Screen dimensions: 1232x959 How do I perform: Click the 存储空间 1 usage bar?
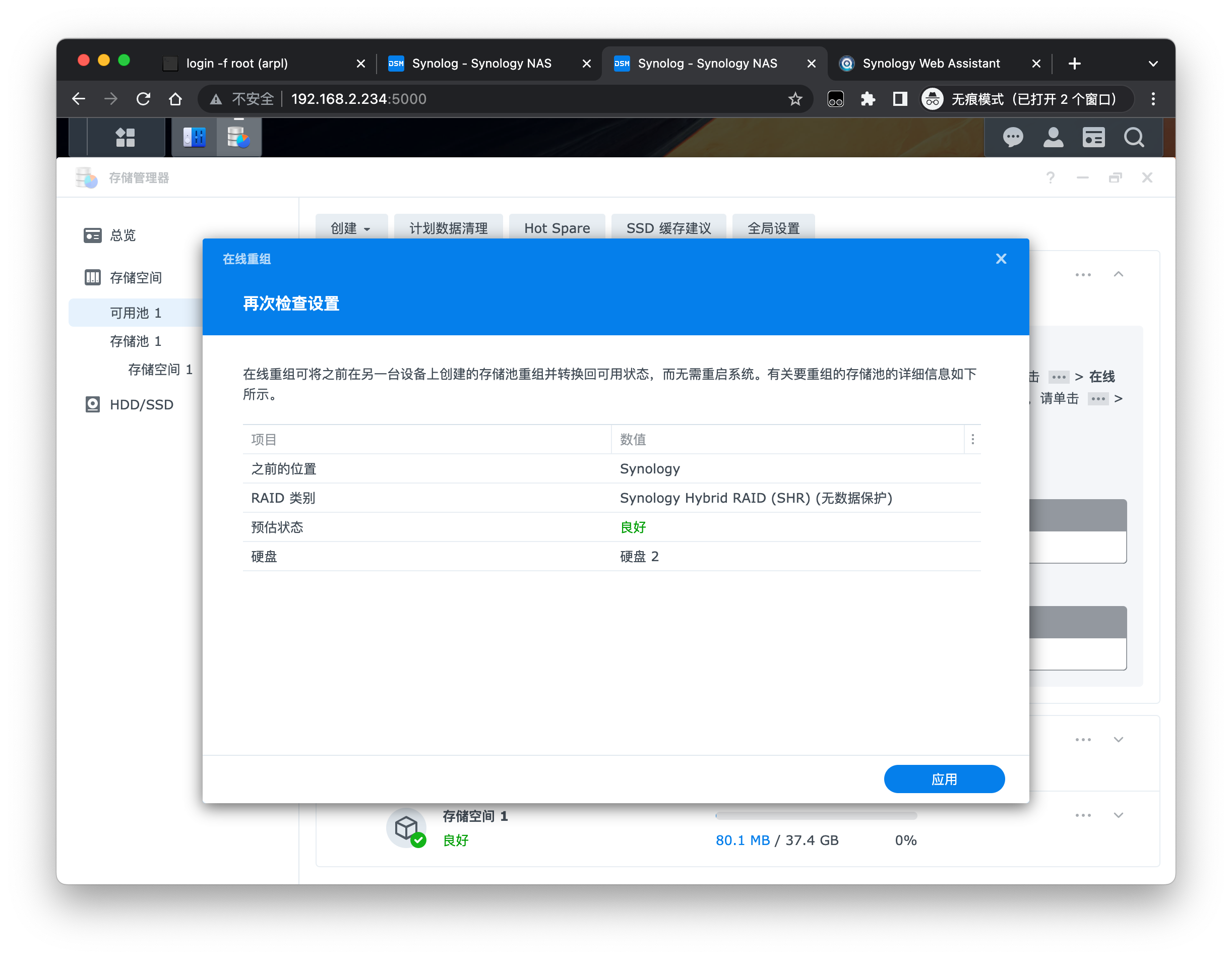tap(816, 816)
